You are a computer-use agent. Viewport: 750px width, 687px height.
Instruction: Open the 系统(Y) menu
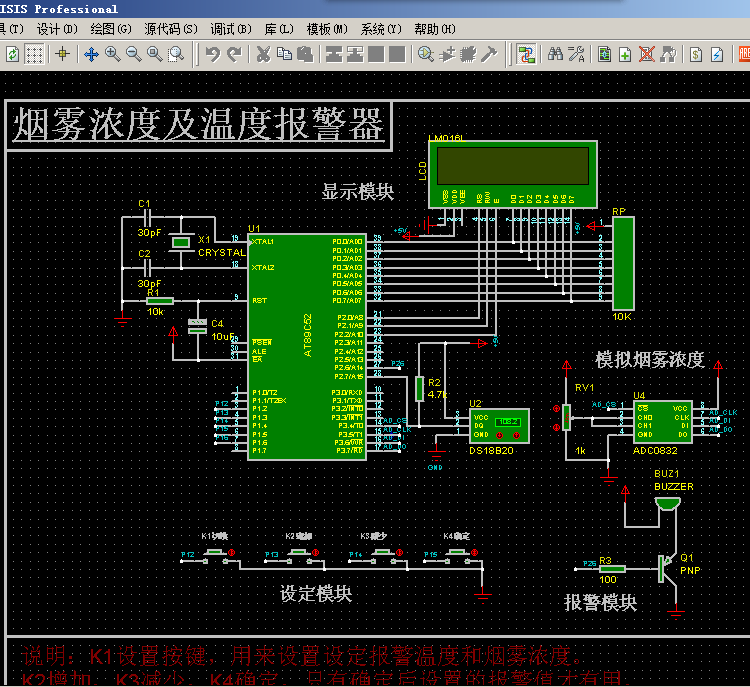click(x=381, y=29)
